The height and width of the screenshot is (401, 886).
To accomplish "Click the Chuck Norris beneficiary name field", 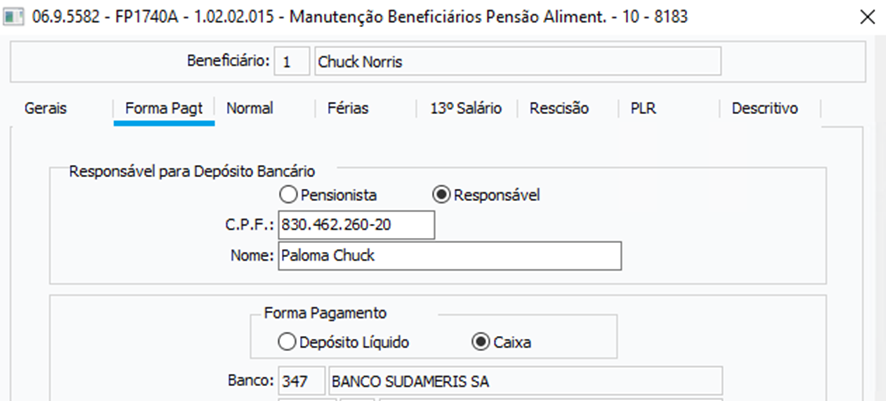I will click(516, 62).
